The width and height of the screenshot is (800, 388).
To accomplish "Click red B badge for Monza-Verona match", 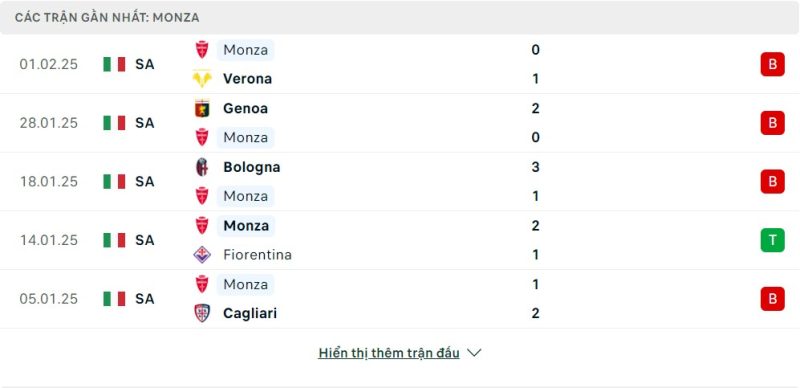I will point(772,64).
